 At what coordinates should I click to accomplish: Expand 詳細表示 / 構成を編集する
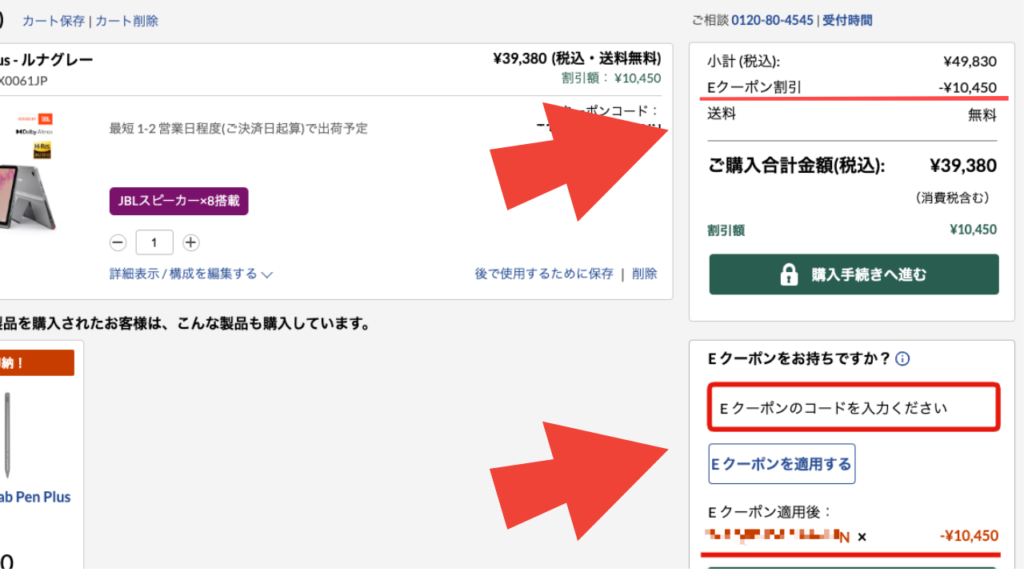click(x=191, y=274)
